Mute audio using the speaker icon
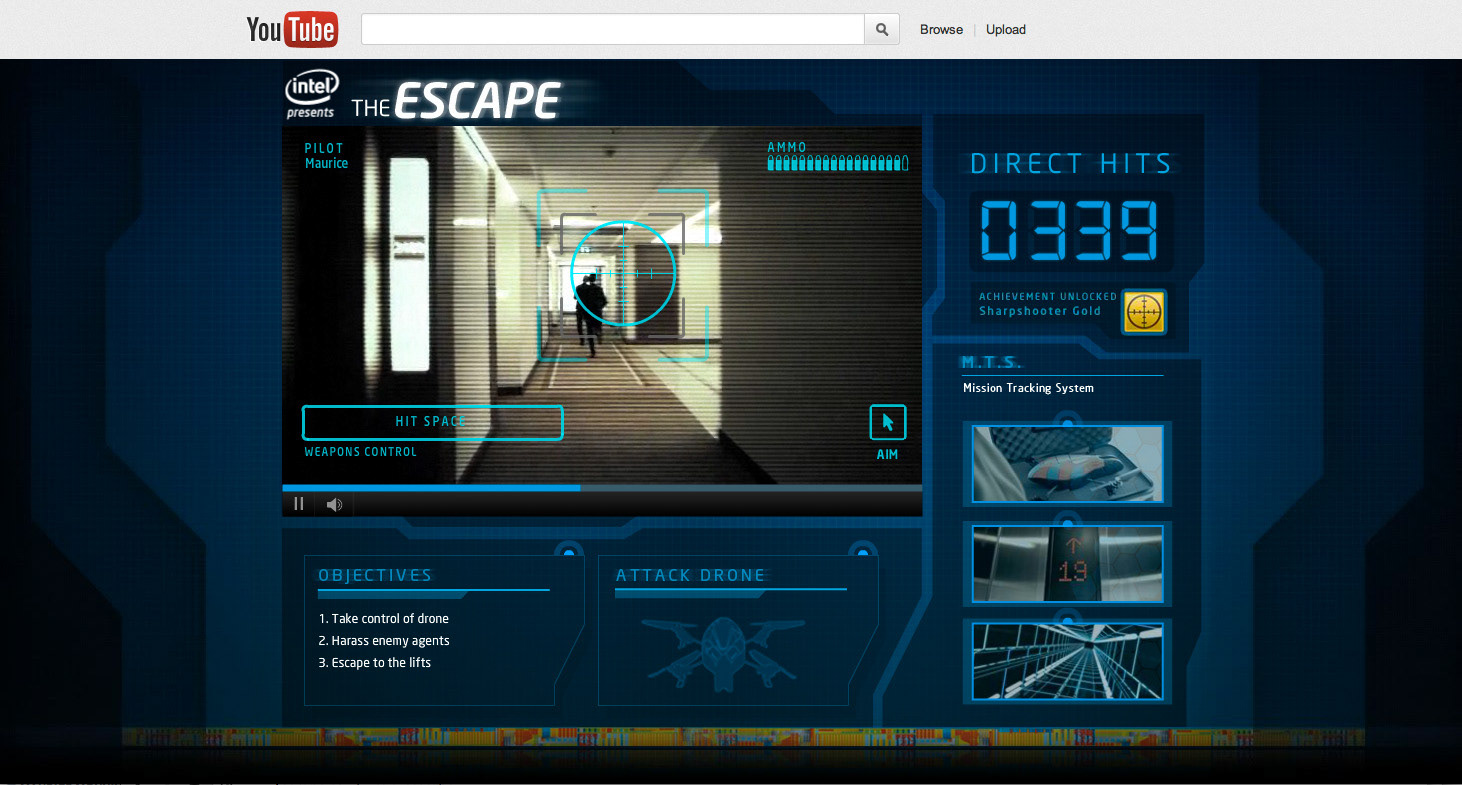Viewport: 1462px width, 785px height. pyautogui.click(x=334, y=504)
